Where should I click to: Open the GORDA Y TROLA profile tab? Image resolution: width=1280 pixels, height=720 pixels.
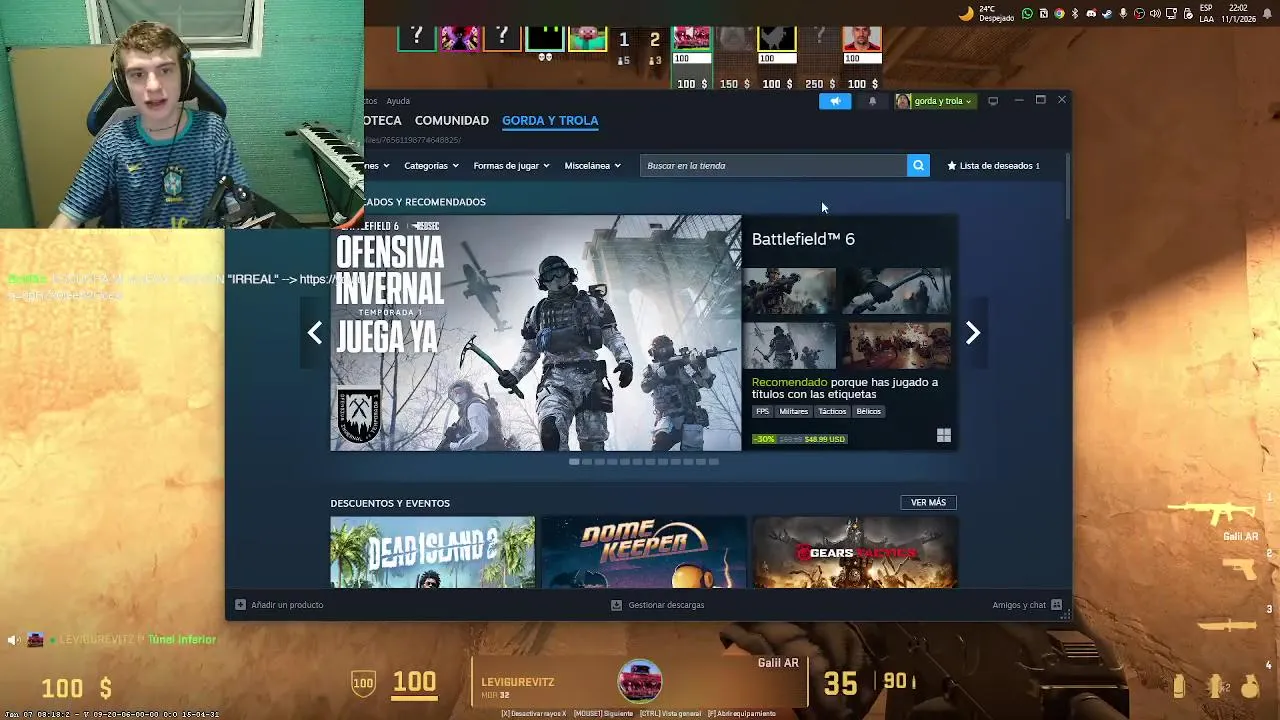pos(550,120)
